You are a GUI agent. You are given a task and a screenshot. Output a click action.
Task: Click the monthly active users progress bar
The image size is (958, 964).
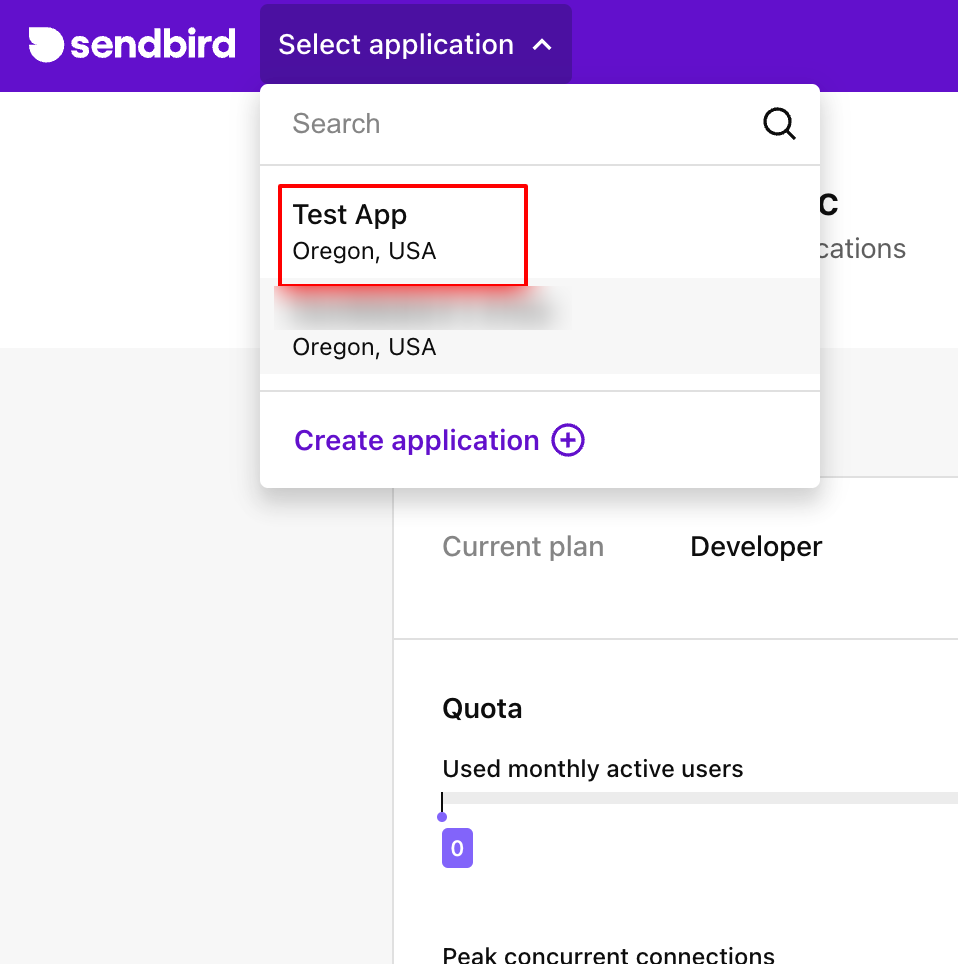(700, 798)
